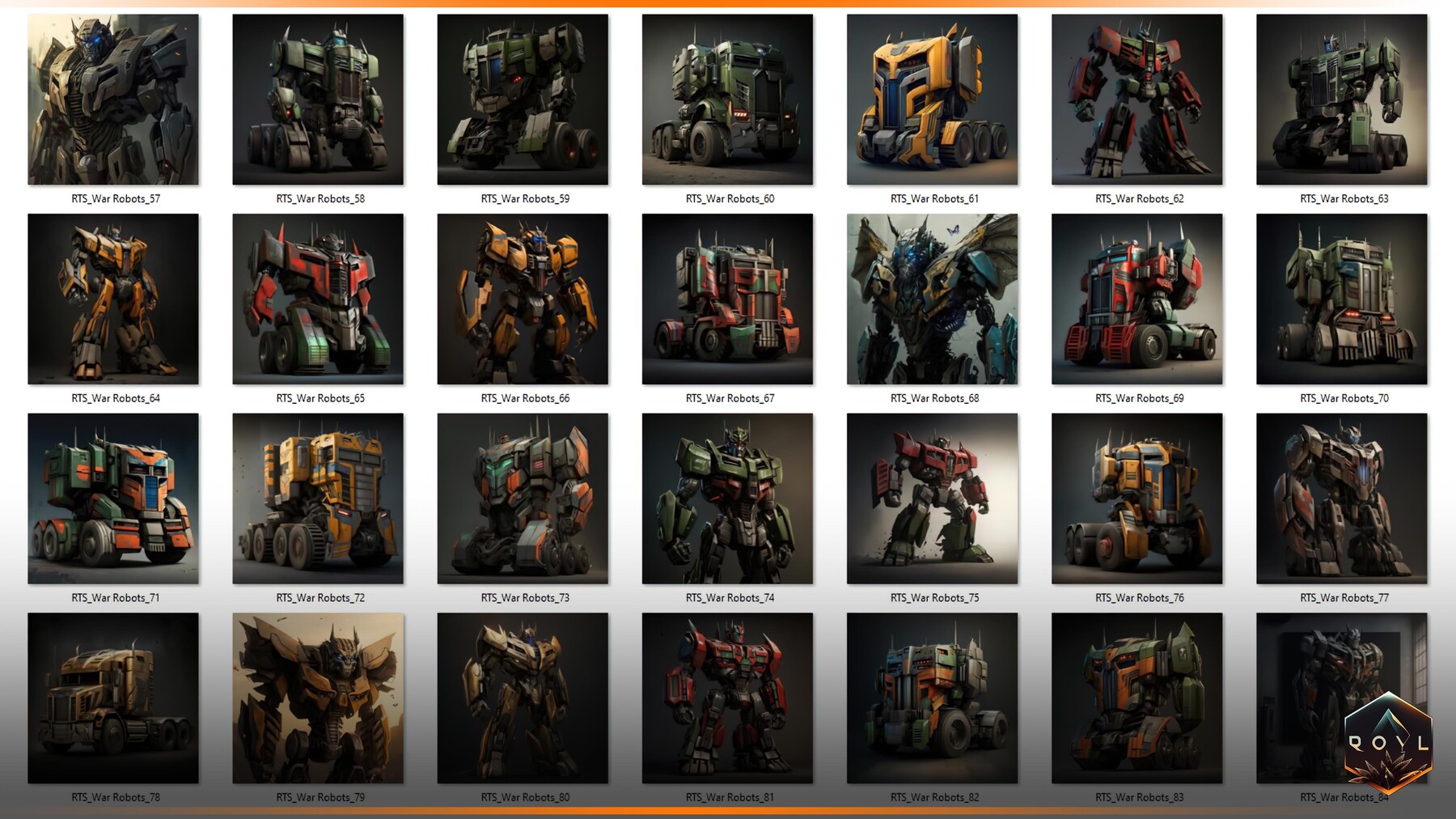Click filename text RTS_War Robots_75
Screen dimensions: 1456x819
(934, 597)
